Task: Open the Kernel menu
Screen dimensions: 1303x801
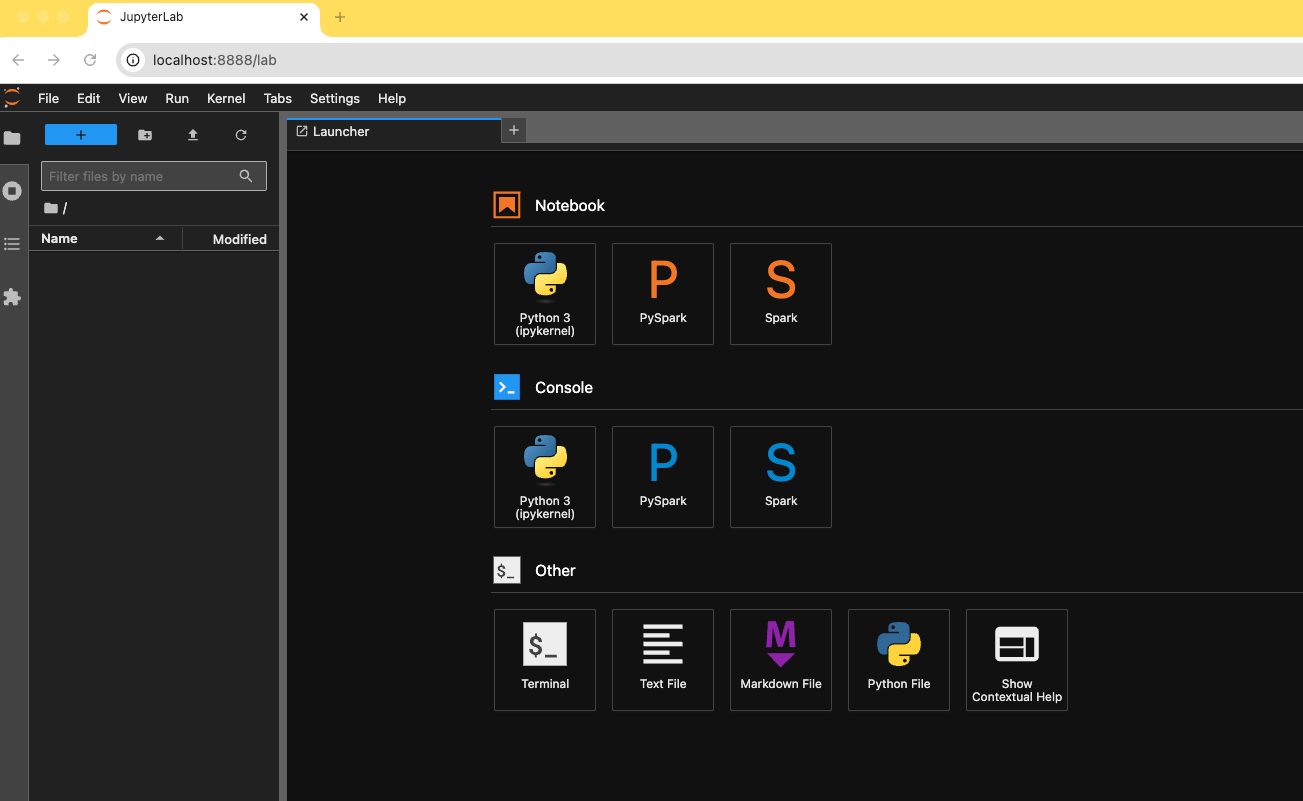Action: (x=226, y=98)
